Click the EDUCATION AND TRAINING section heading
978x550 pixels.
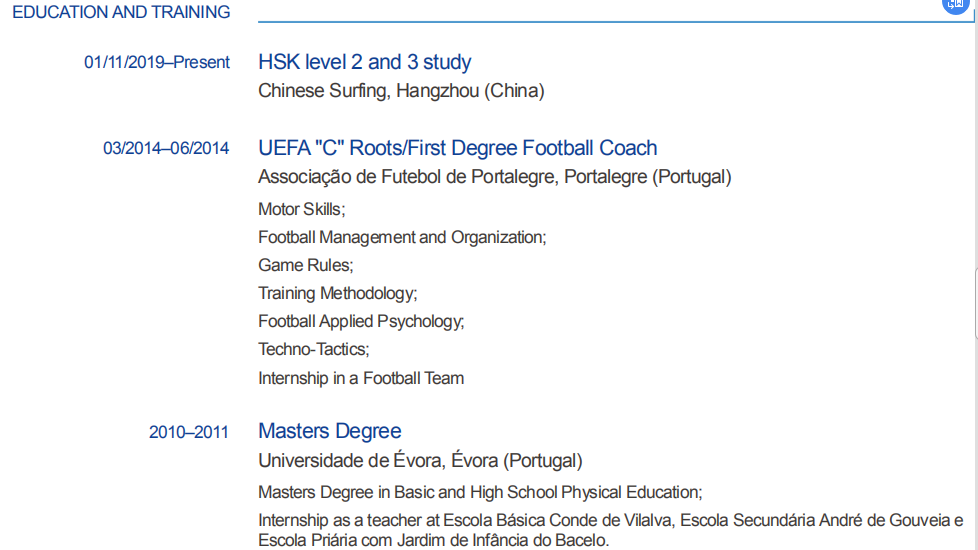point(121,13)
